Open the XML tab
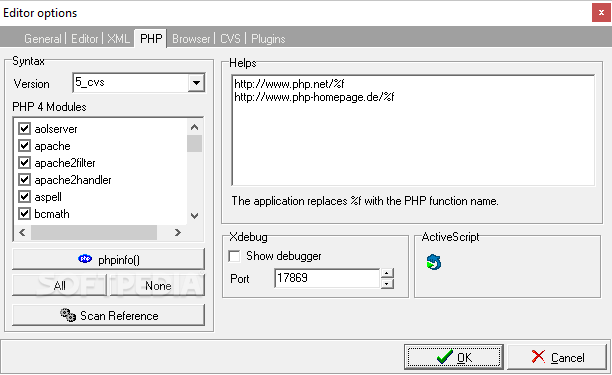The height and width of the screenshot is (375, 612). 118,39
